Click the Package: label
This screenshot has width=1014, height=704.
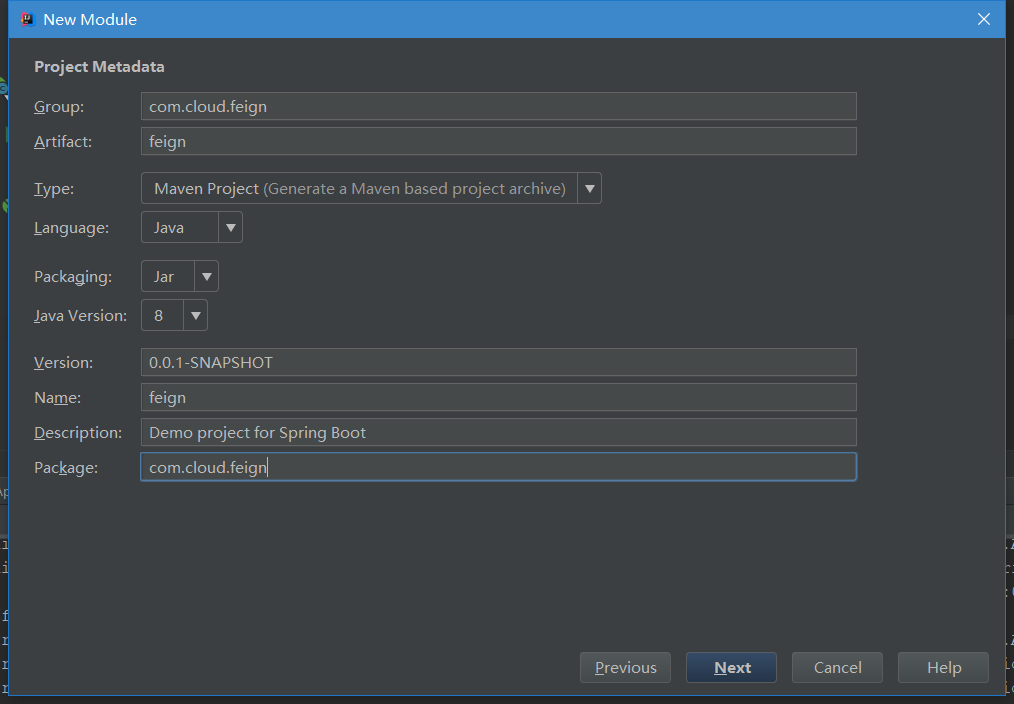[x=66, y=467]
